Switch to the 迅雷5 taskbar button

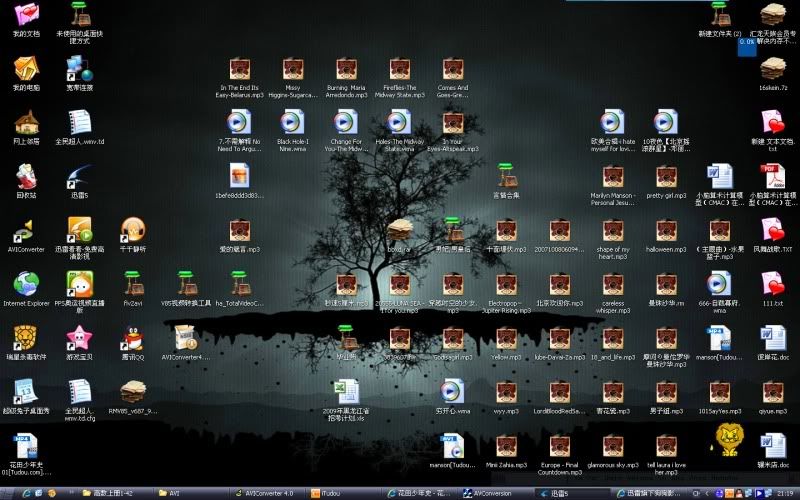point(573,493)
